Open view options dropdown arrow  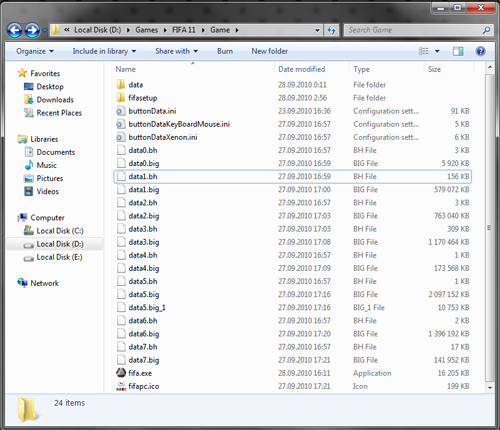coord(437,51)
